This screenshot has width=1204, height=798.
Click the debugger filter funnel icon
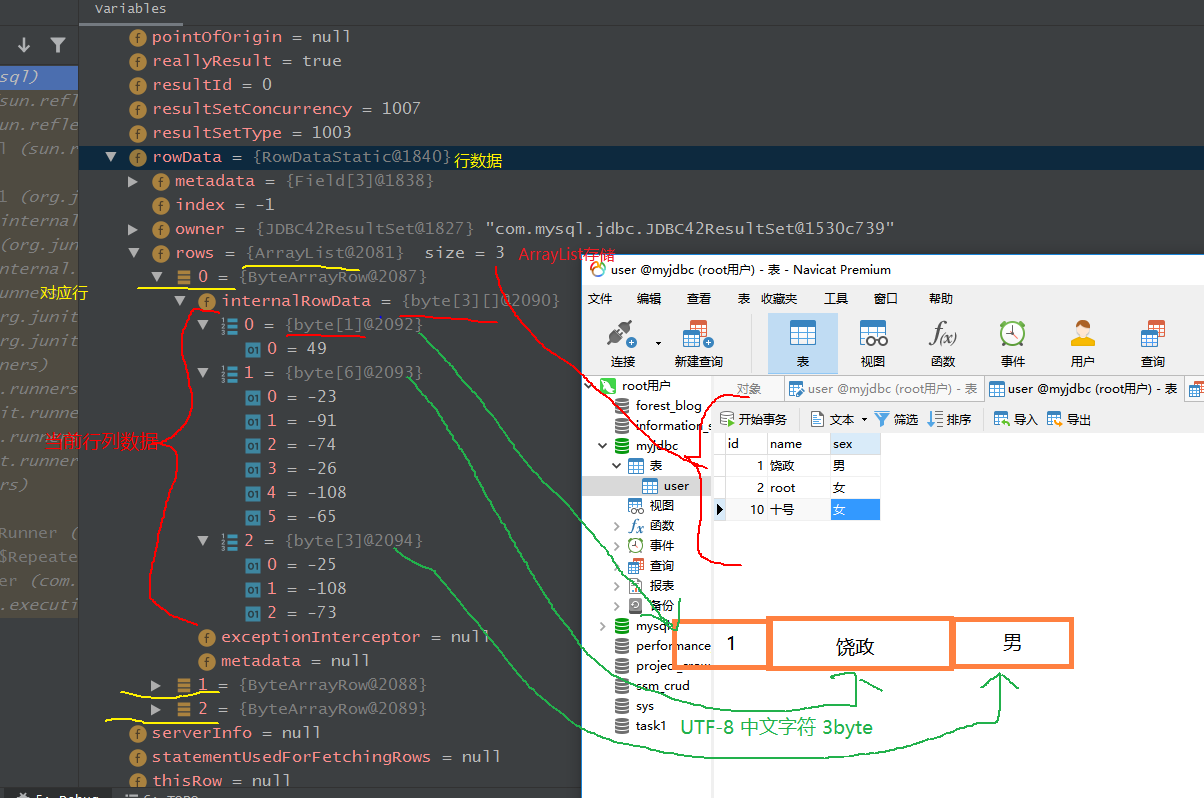pos(58,45)
